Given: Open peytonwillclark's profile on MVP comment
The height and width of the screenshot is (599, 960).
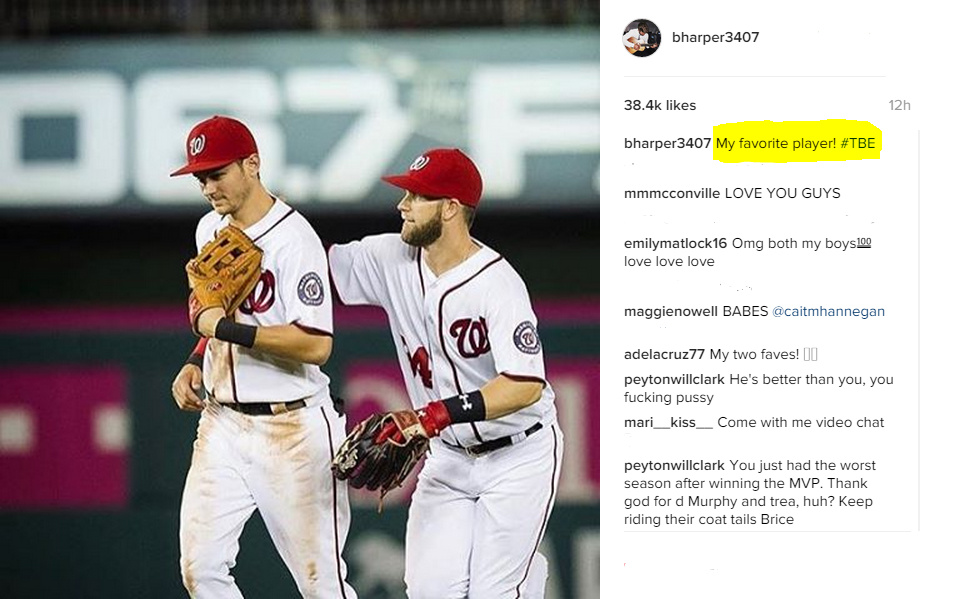Looking at the screenshot, I should point(674,465).
